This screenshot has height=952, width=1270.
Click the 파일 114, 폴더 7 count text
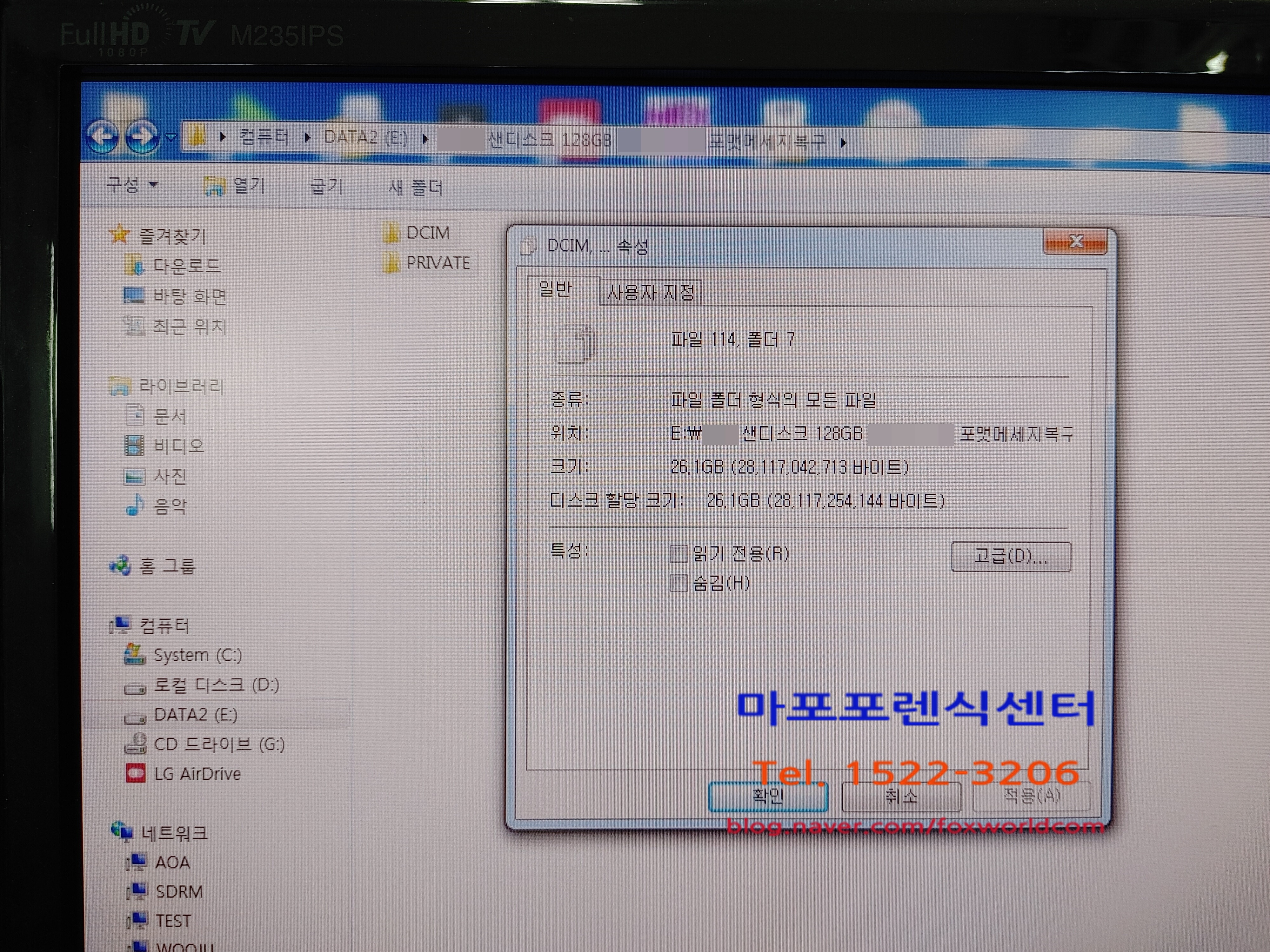tap(732, 340)
